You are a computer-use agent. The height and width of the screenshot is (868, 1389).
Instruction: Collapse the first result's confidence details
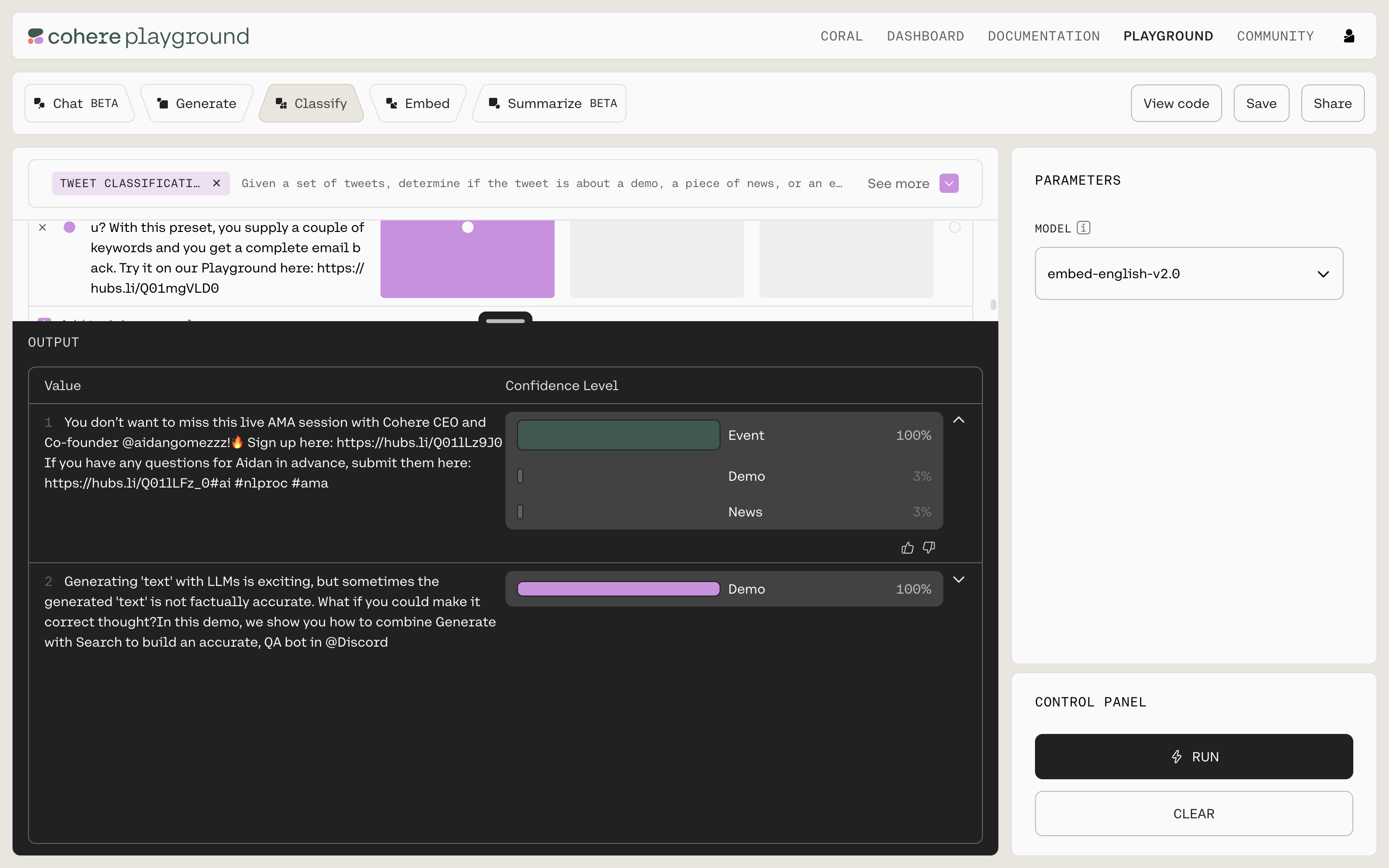click(x=958, y=420)
